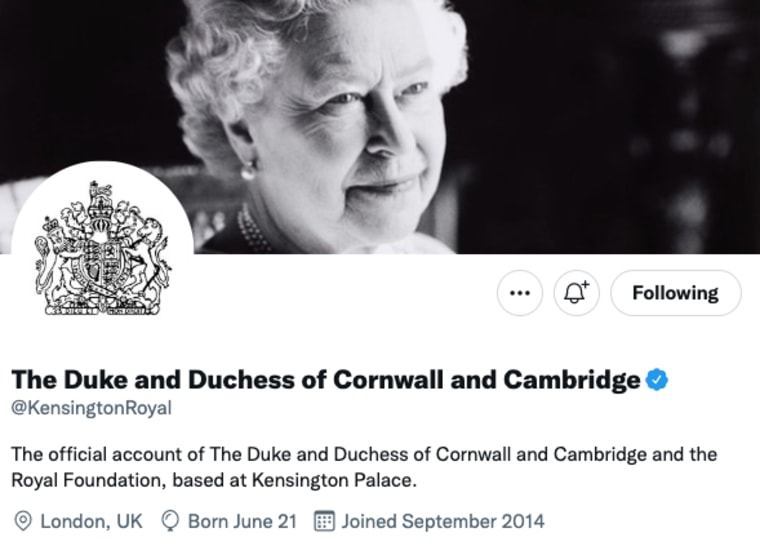Click the Following button to unfollow

tap(676, 293)
